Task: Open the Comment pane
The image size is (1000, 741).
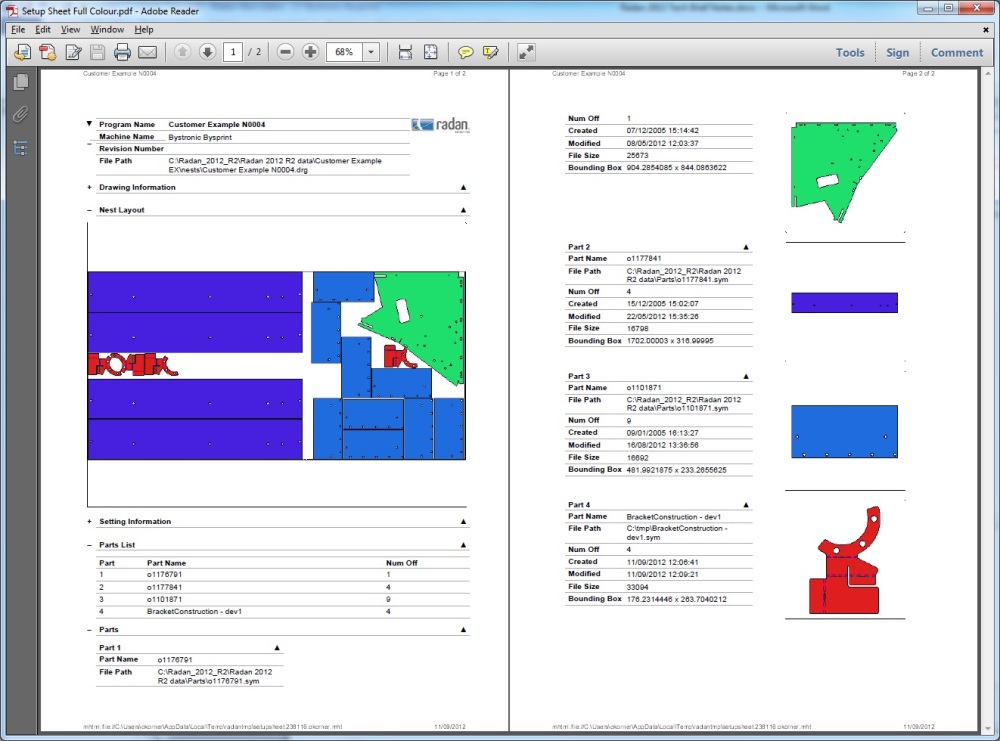Action: tap(957, 53)
